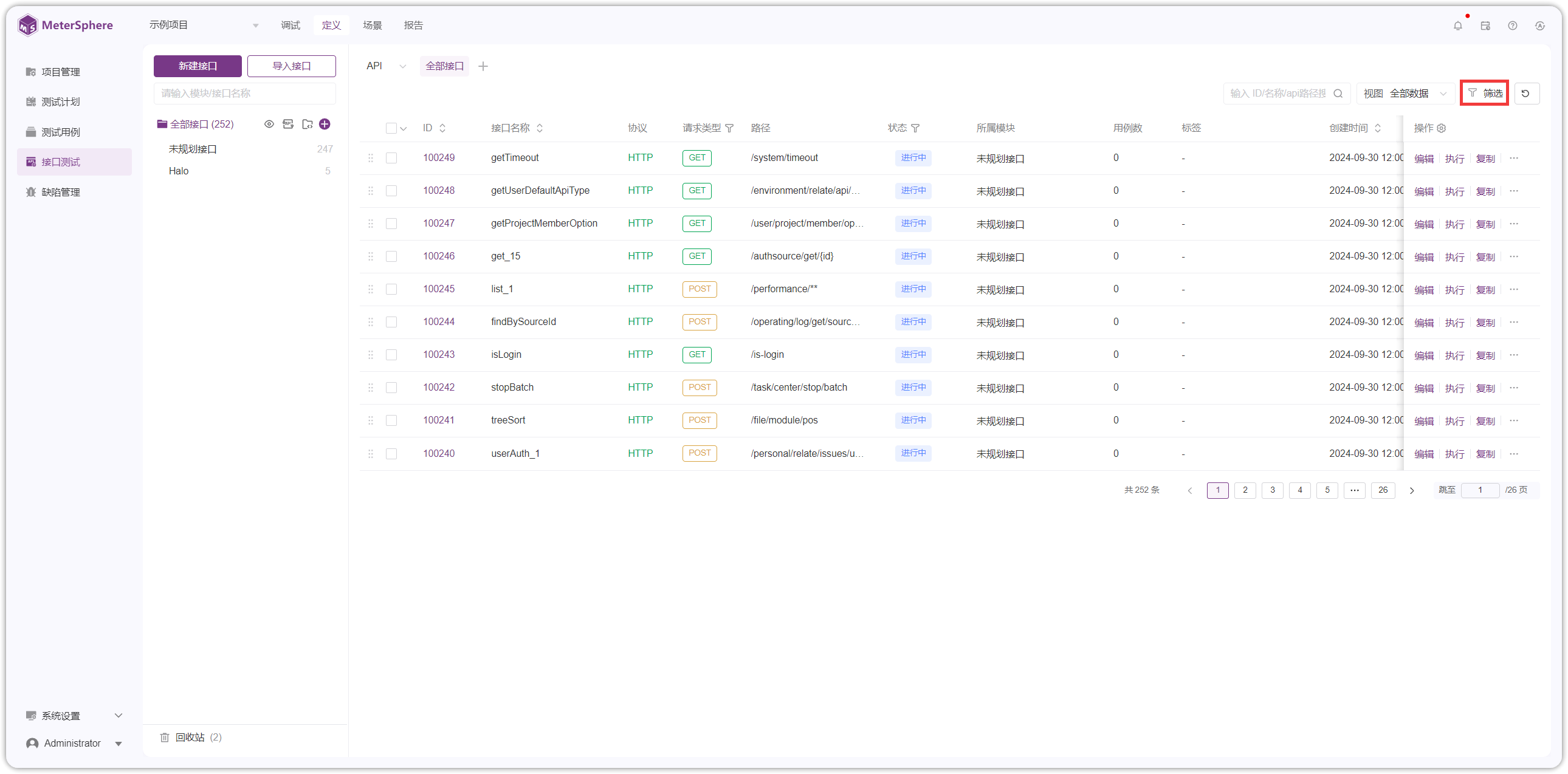Focus the 请输入模块/接口名称 search field

click(x=244, y=93)
